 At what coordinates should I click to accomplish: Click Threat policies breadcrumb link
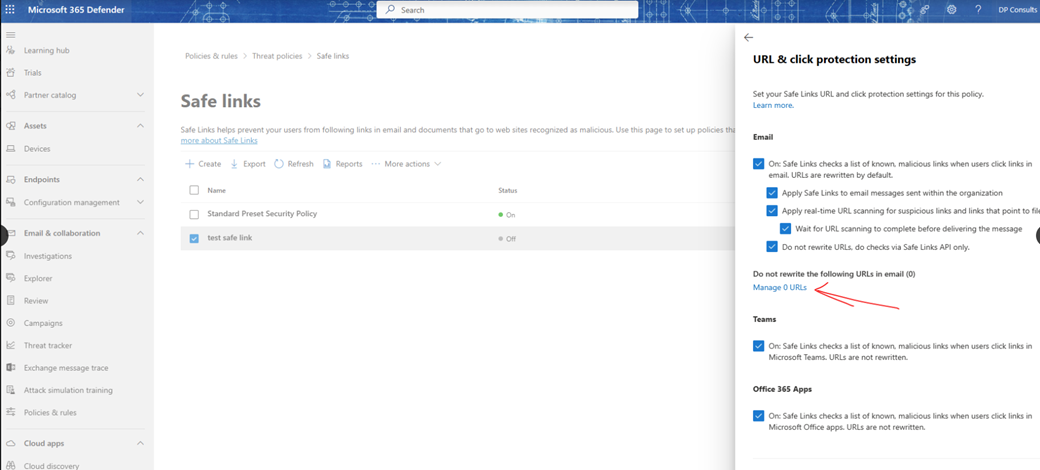click(x=277, y=56)
